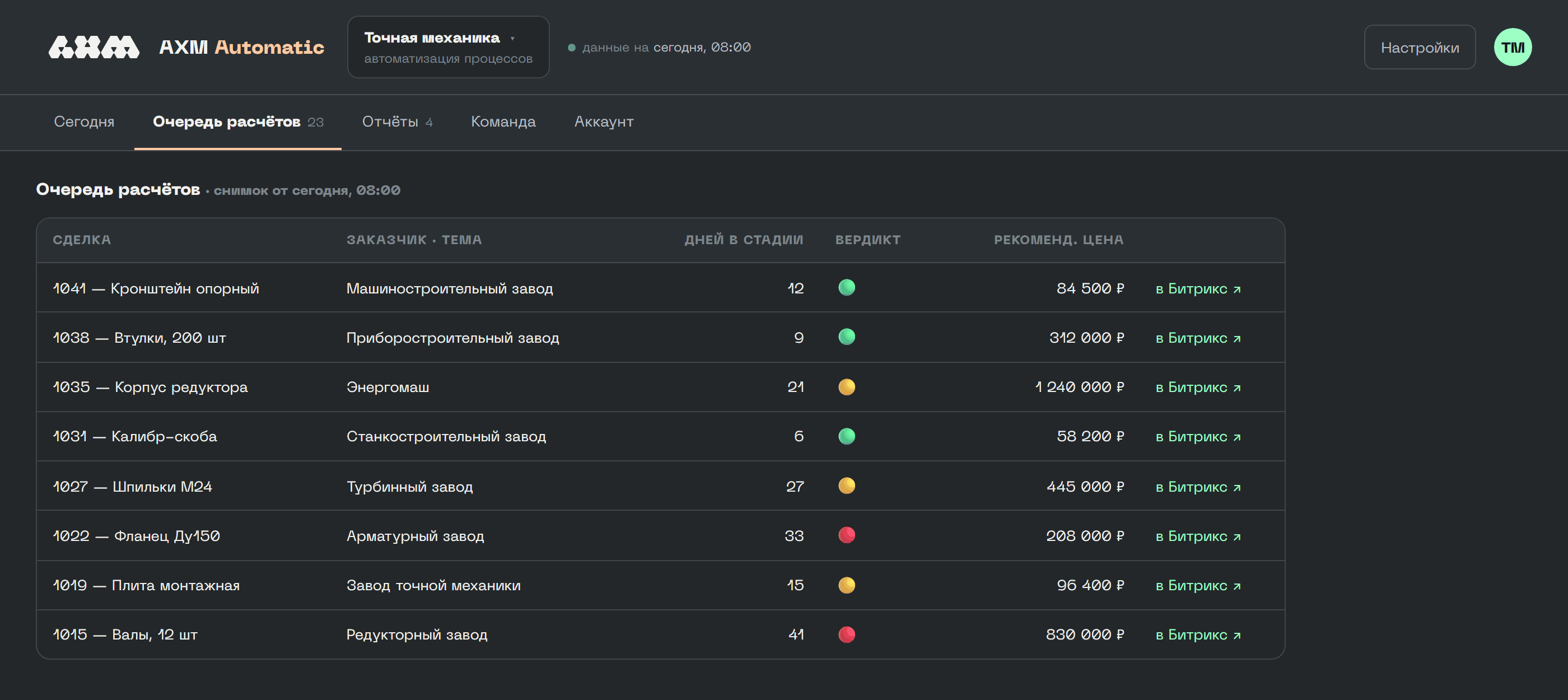Viewport: 1568px width, 700px height.
Task: Click customer 'Арматурный завод'
Action: pos(415,536)
